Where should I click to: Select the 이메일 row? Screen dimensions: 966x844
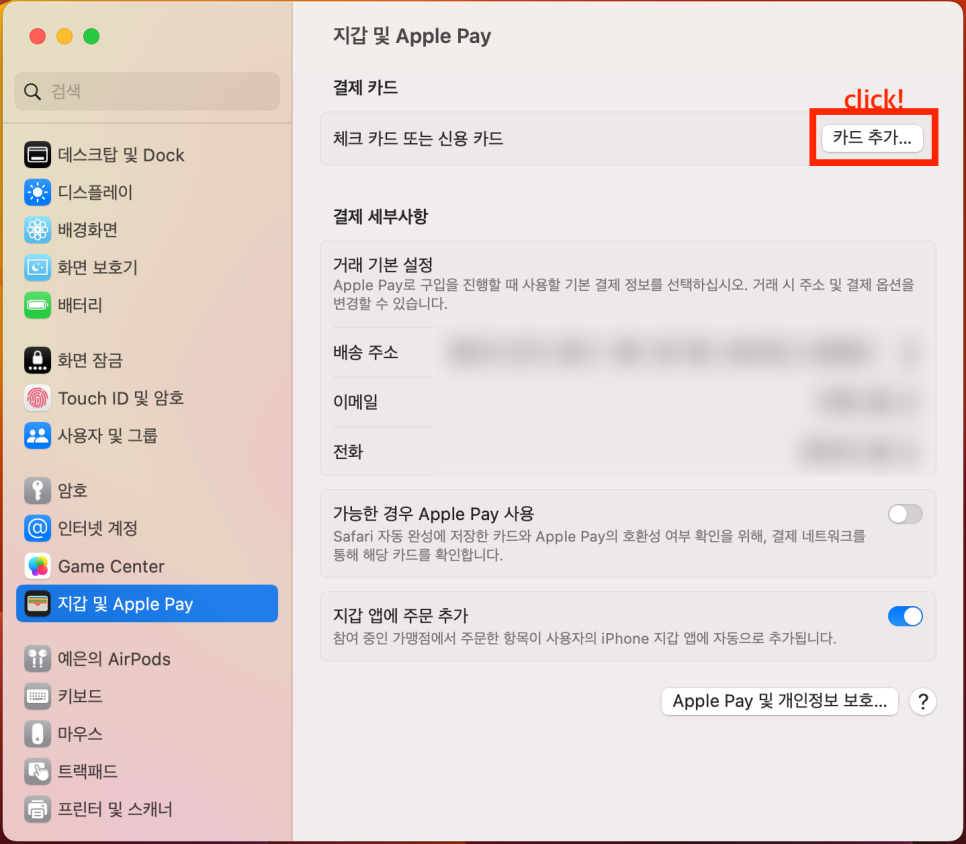628,402
